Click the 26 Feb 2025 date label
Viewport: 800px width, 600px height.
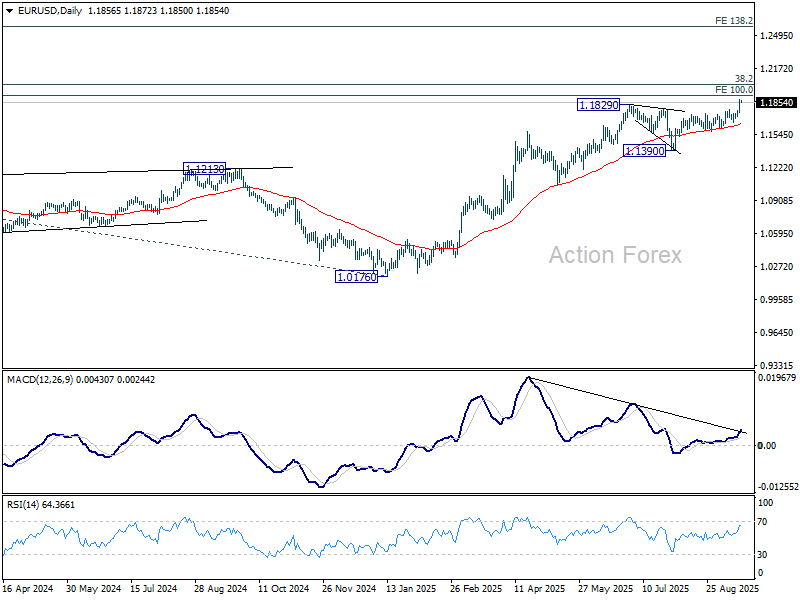(x=477, y=589)
